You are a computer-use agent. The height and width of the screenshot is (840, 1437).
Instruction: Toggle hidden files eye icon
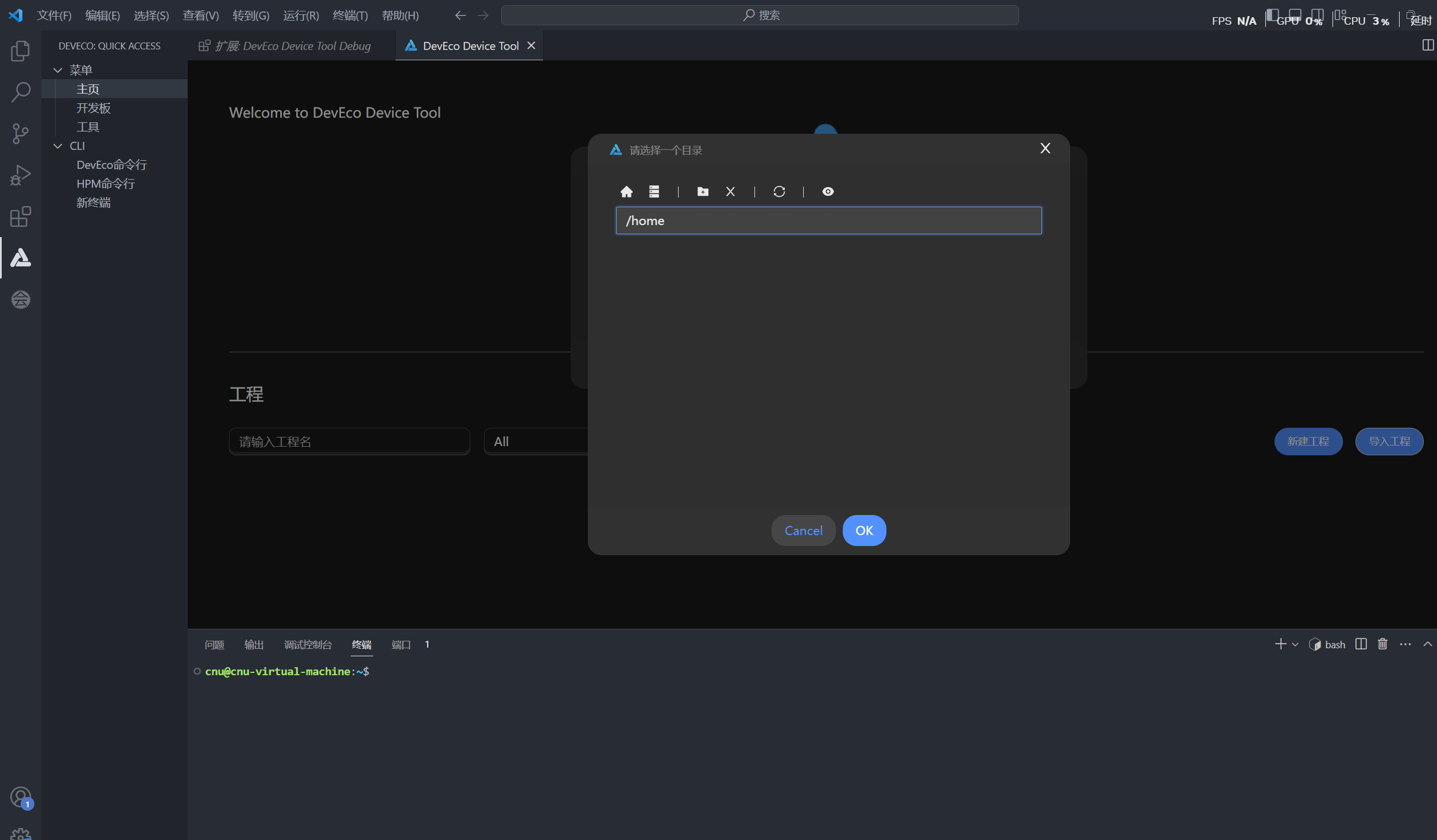[x=828, y=192]
